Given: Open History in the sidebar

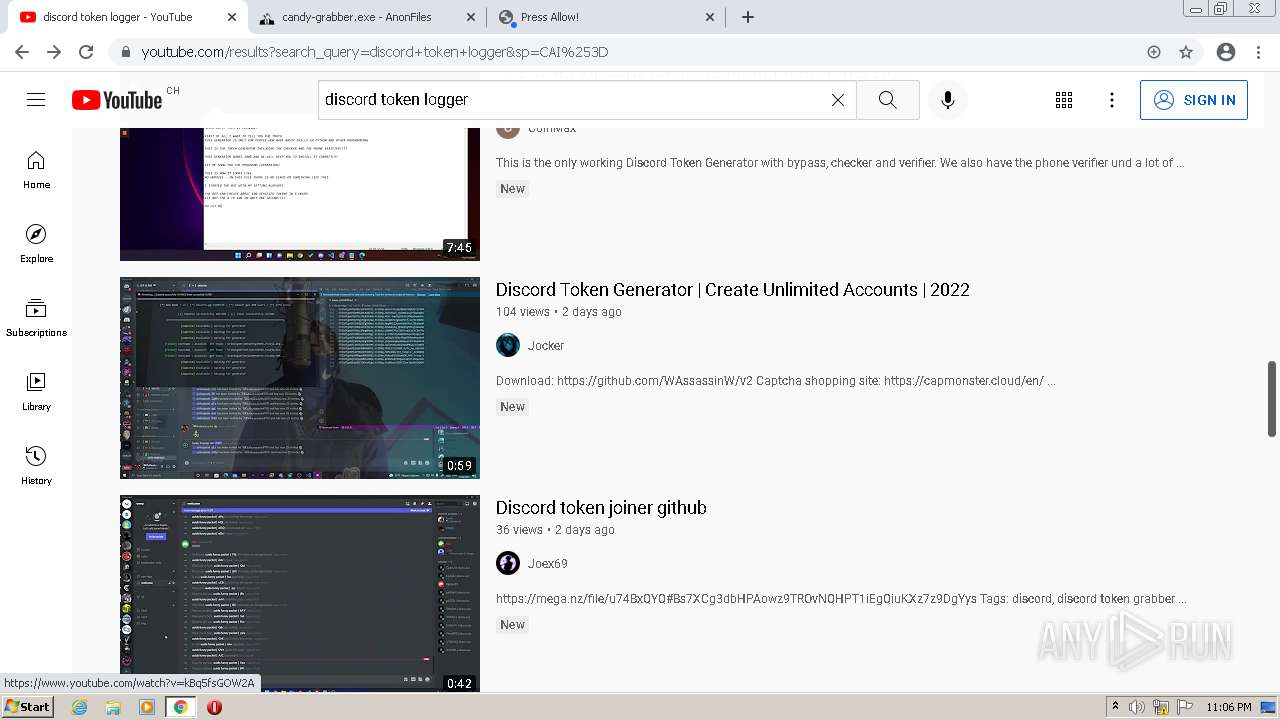Looking at the screenshot, I should pyautogui.click(x=36, y=466).
